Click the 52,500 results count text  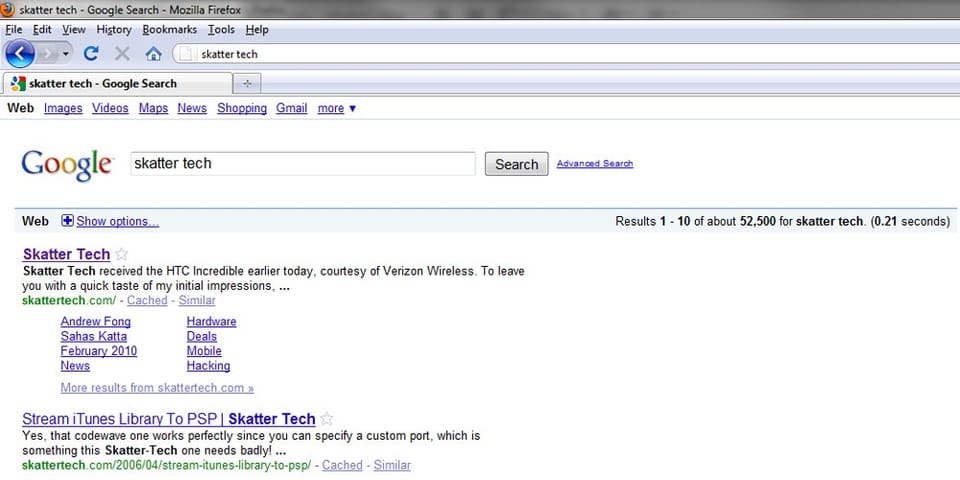tap(758, 221)
